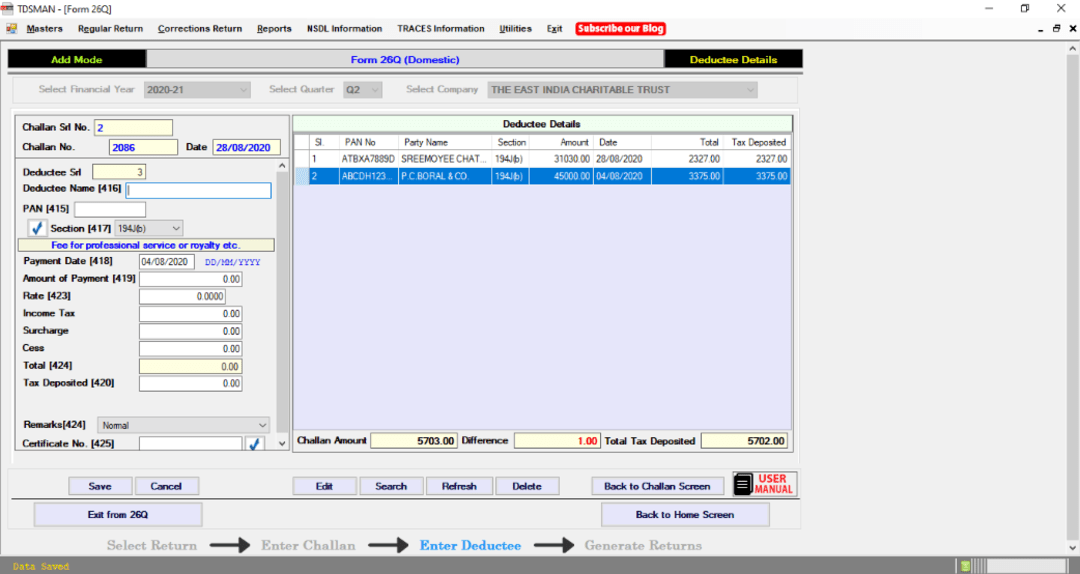This screenshot has width=1080, height=574.
Task: Open the Masters menu
Action: pos(45,28)
